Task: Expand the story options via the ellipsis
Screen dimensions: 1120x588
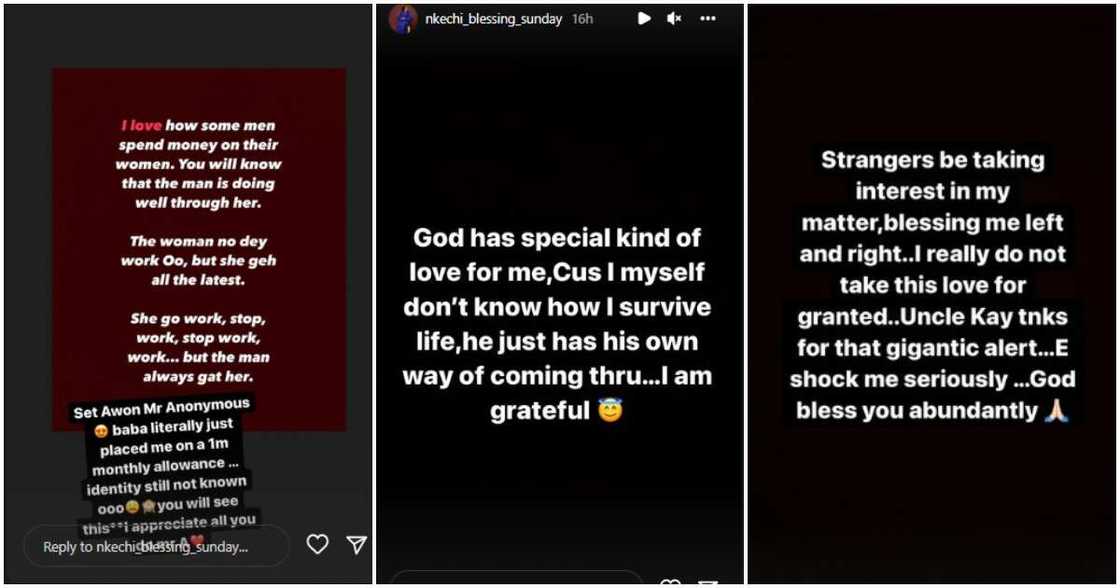Action: point(706,17)
